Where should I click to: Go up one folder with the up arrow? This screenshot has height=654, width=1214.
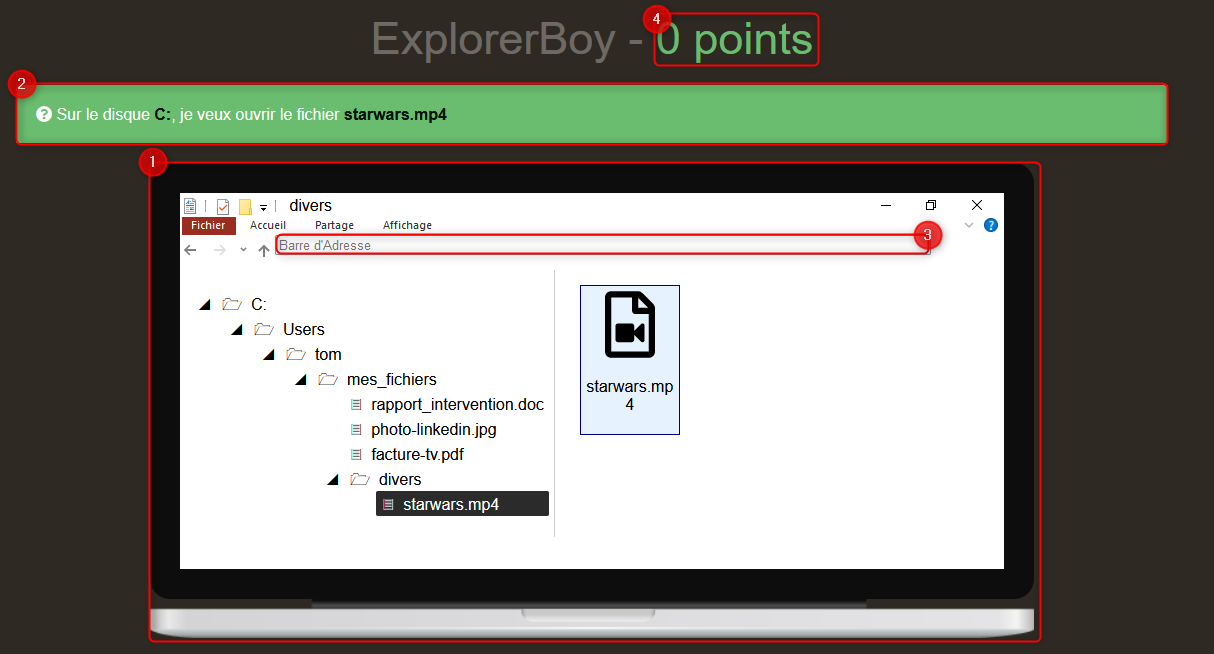[264, 251]
